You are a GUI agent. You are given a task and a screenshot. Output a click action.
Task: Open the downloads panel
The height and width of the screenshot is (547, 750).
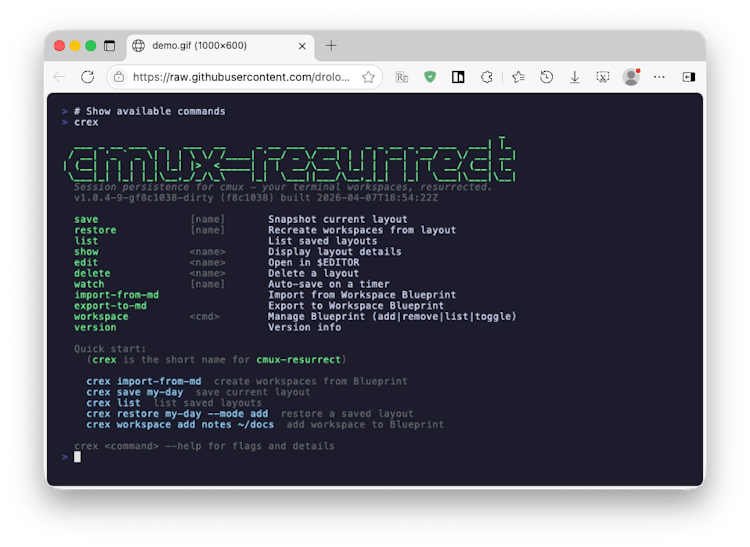[x=575, y=77]
